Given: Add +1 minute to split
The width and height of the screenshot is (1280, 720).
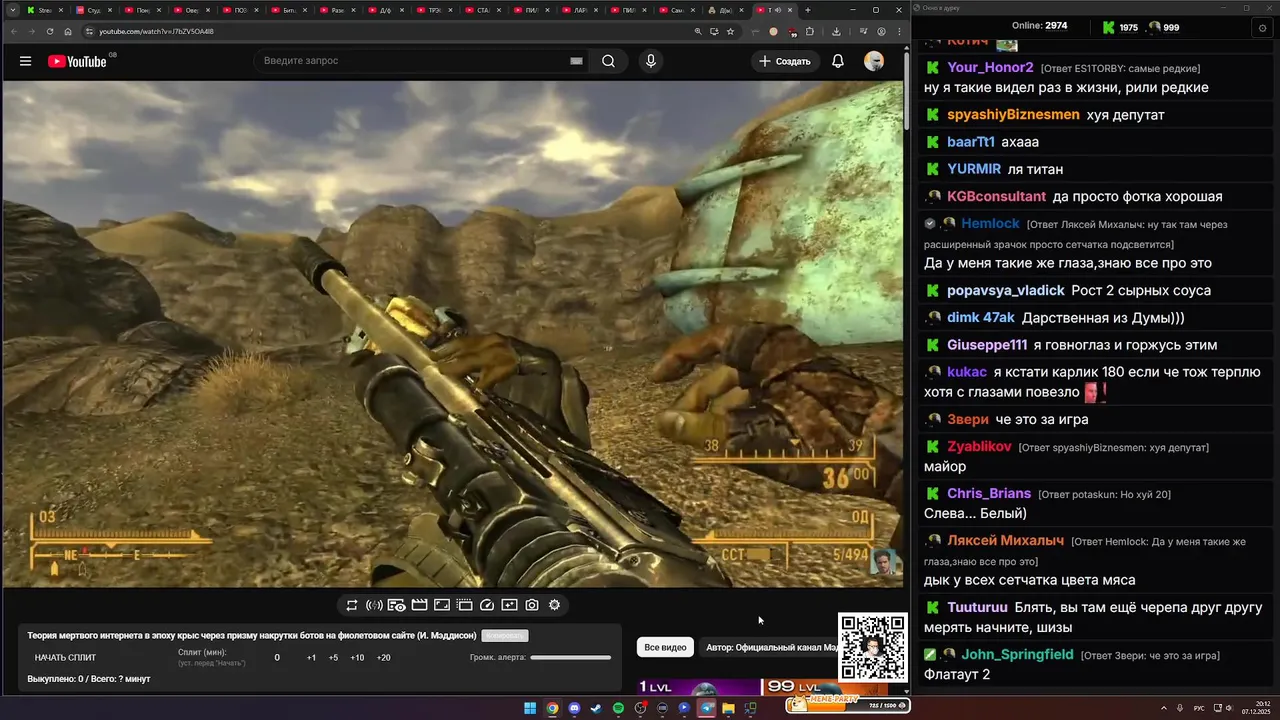Looking at the screenshot, I should click(311, 658).
